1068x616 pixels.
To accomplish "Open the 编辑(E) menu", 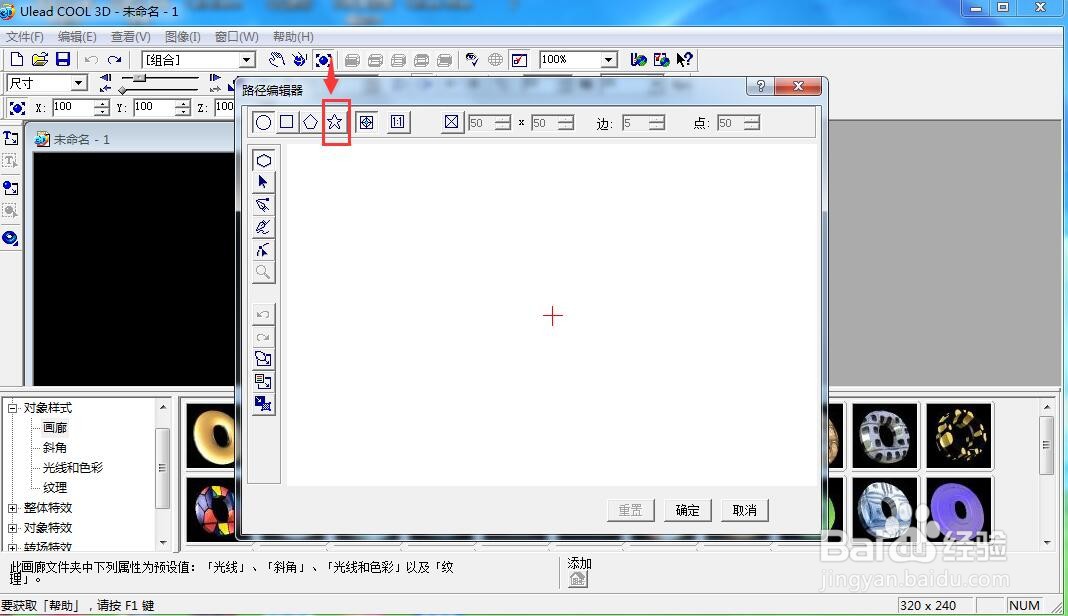I will coord(77,37).
